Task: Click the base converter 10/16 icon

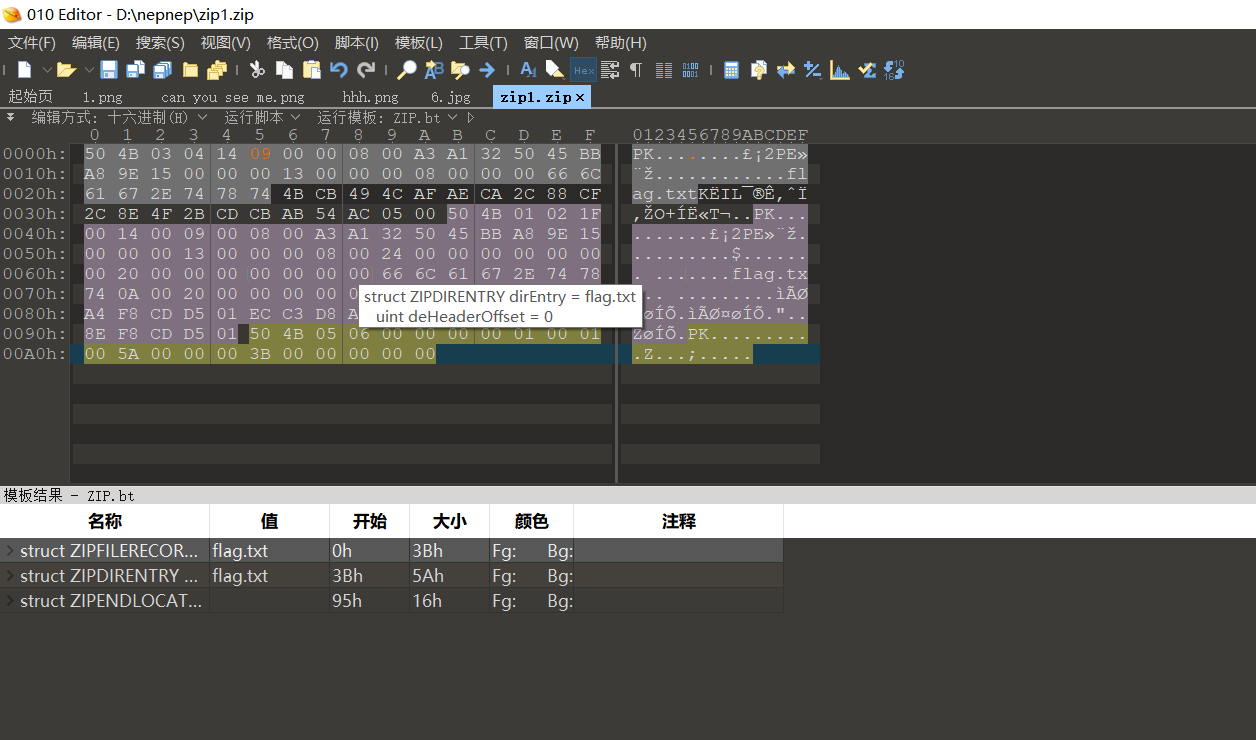Action: pyautogui.click(x=894, y=70)
